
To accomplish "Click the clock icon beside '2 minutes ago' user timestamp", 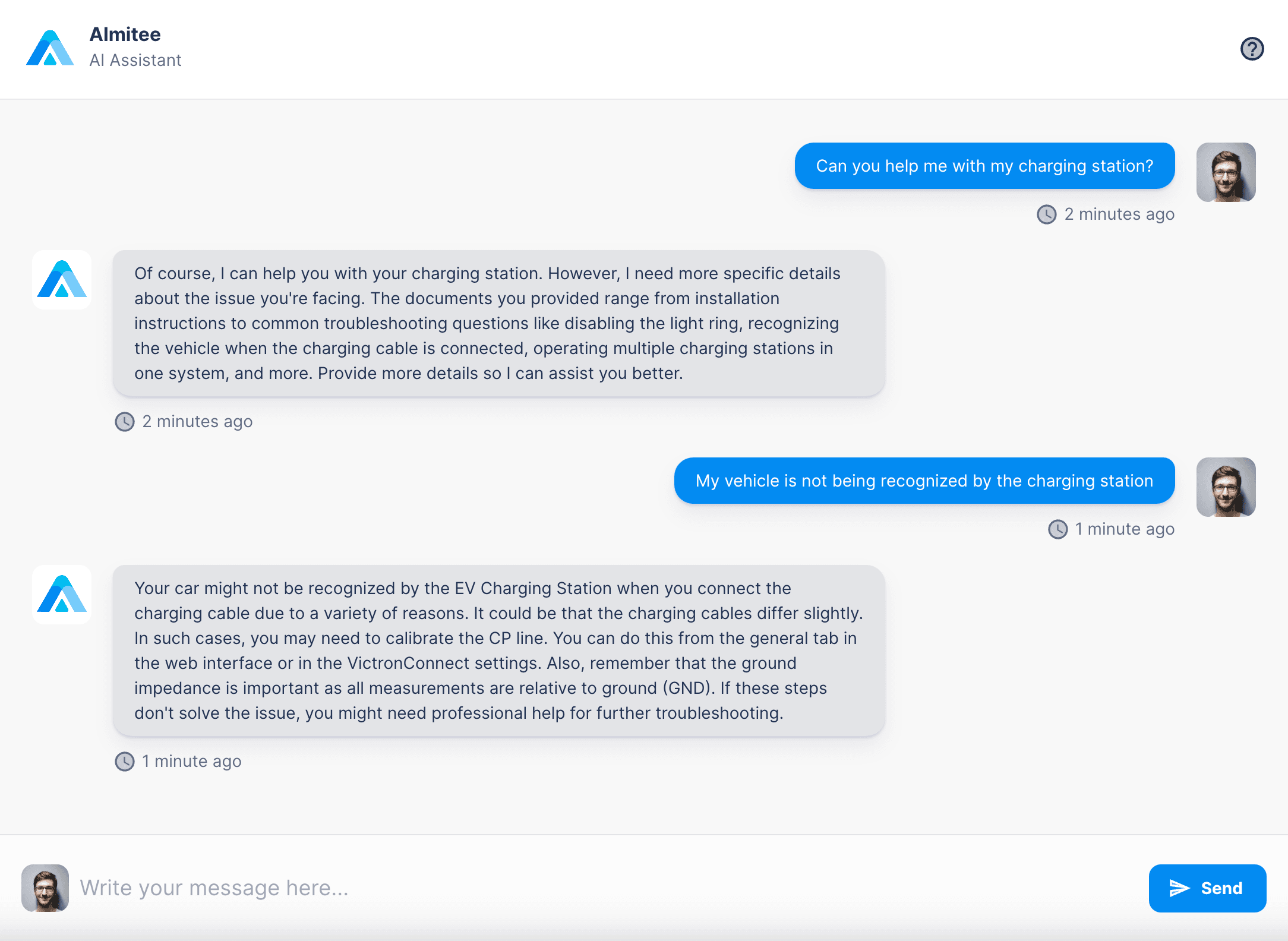I will 1047,214.
